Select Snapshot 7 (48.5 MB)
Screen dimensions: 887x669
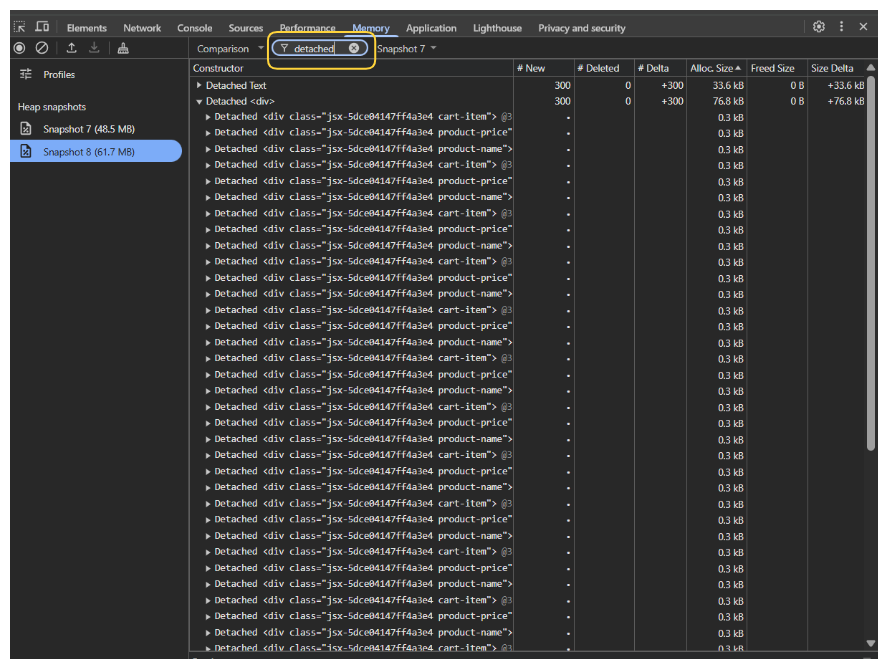[89, 129]
